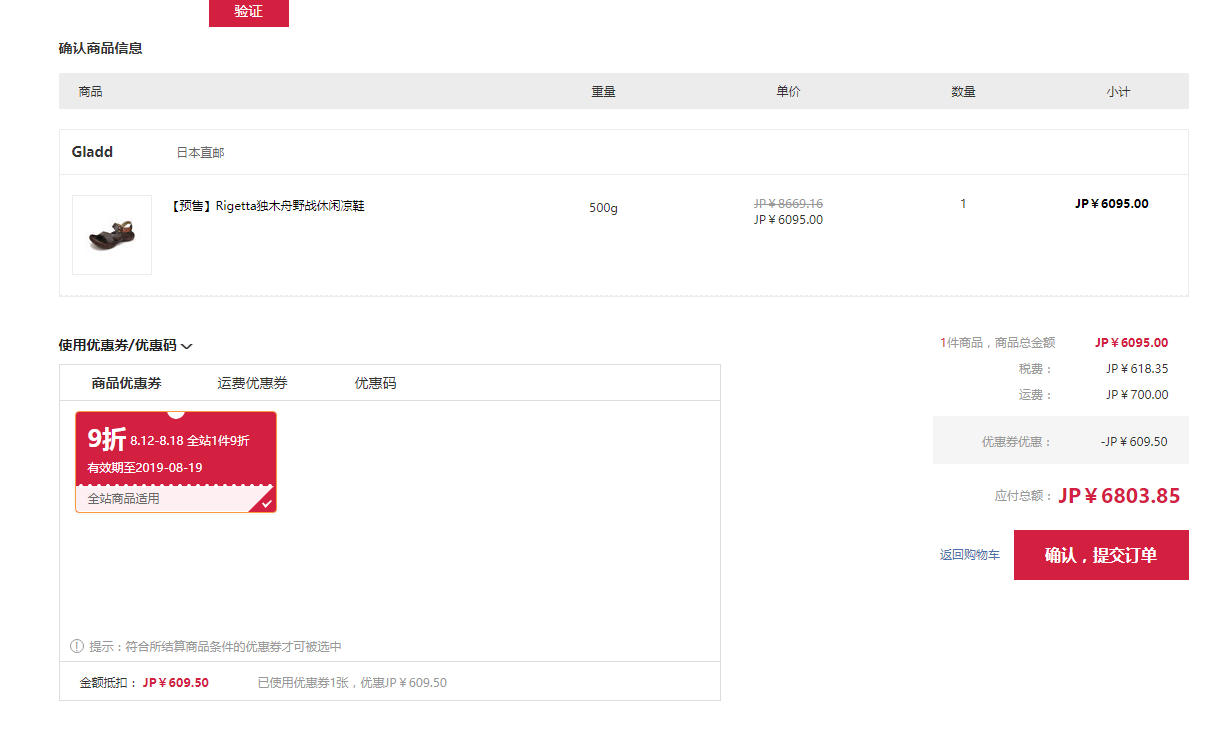
Task: Click the shipping fee JP¥700.00
Action: pyautogui.click(x=1137, y=395)
